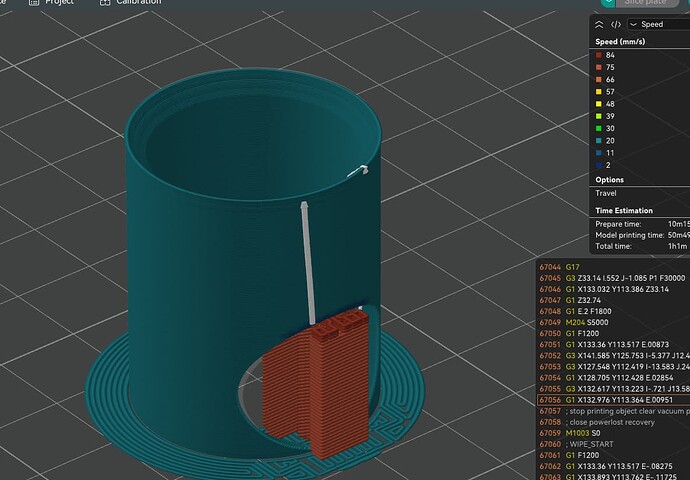Click the 30 mm/s speed color swatch
Viewport: 690px width, 480px height.
click(x=598, y=129)
